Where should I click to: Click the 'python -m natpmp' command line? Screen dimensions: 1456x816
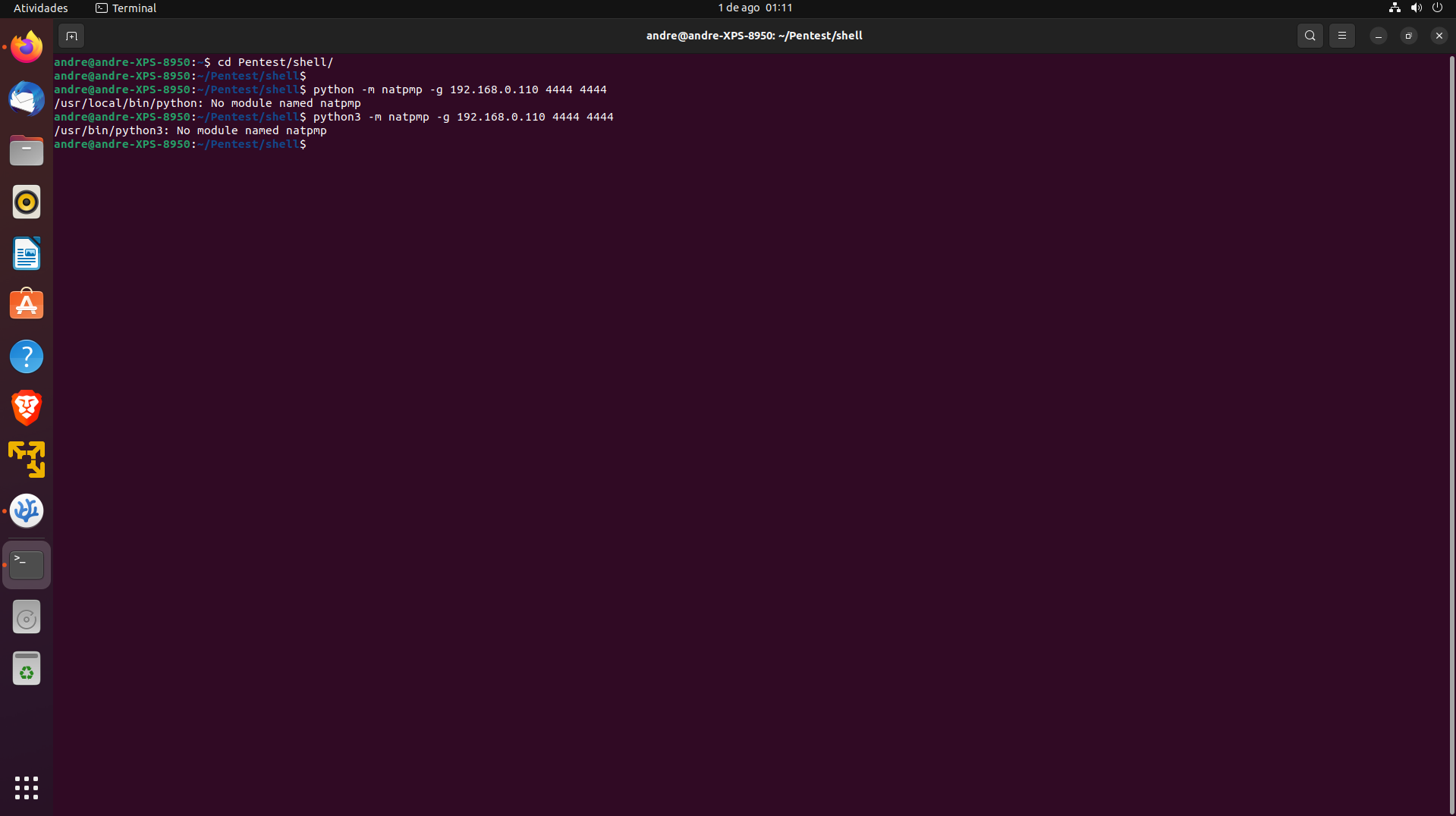click(x=460, y=89)
